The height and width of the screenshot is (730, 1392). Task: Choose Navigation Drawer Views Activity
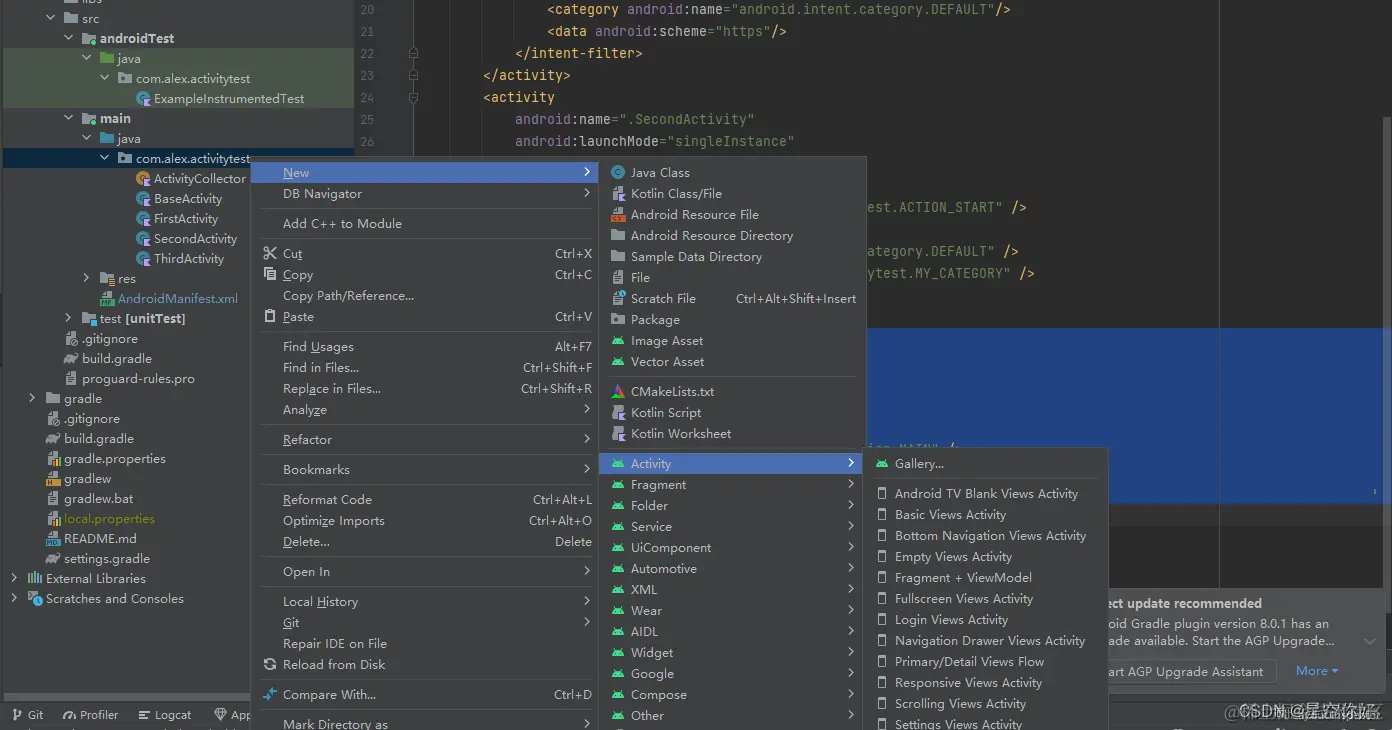(987, 641)
